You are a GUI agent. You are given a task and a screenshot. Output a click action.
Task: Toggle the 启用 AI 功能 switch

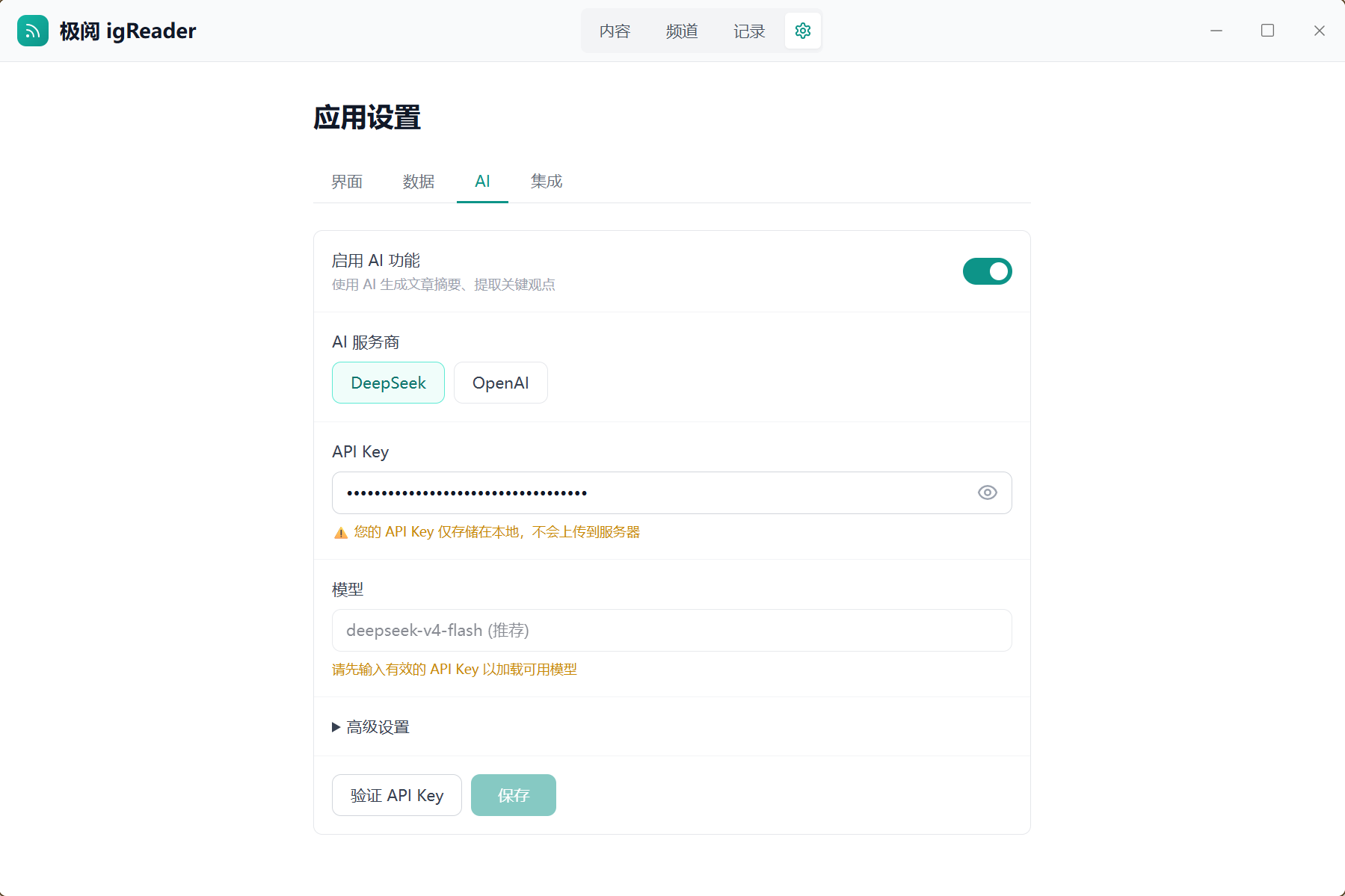click(987, 271)
